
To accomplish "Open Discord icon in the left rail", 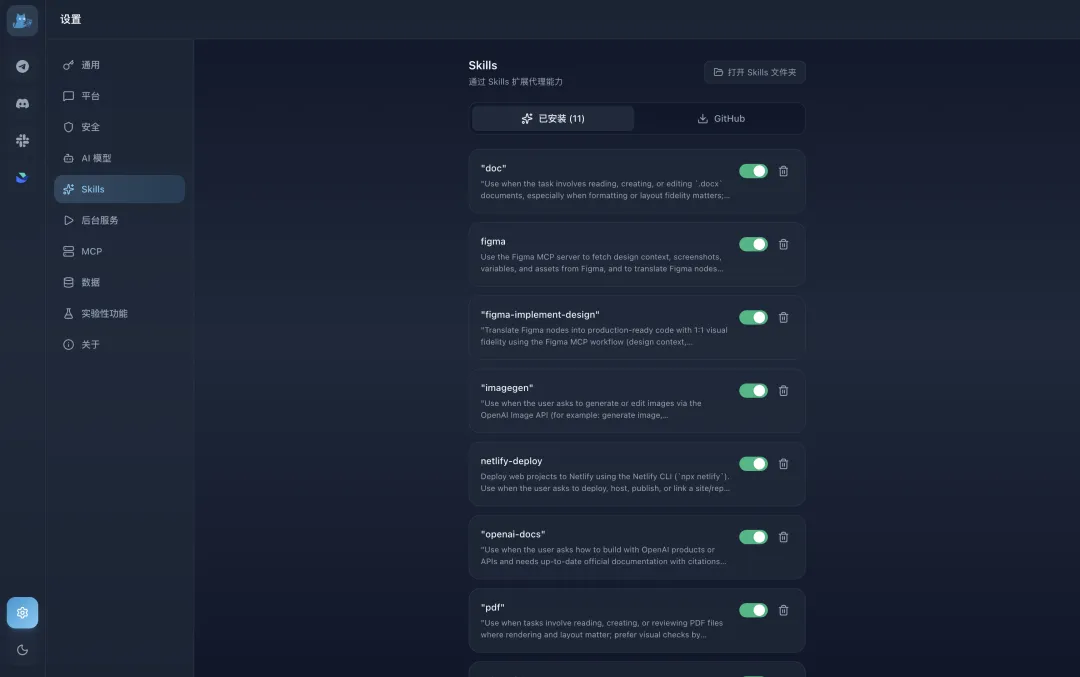I will tap(22, 103).
